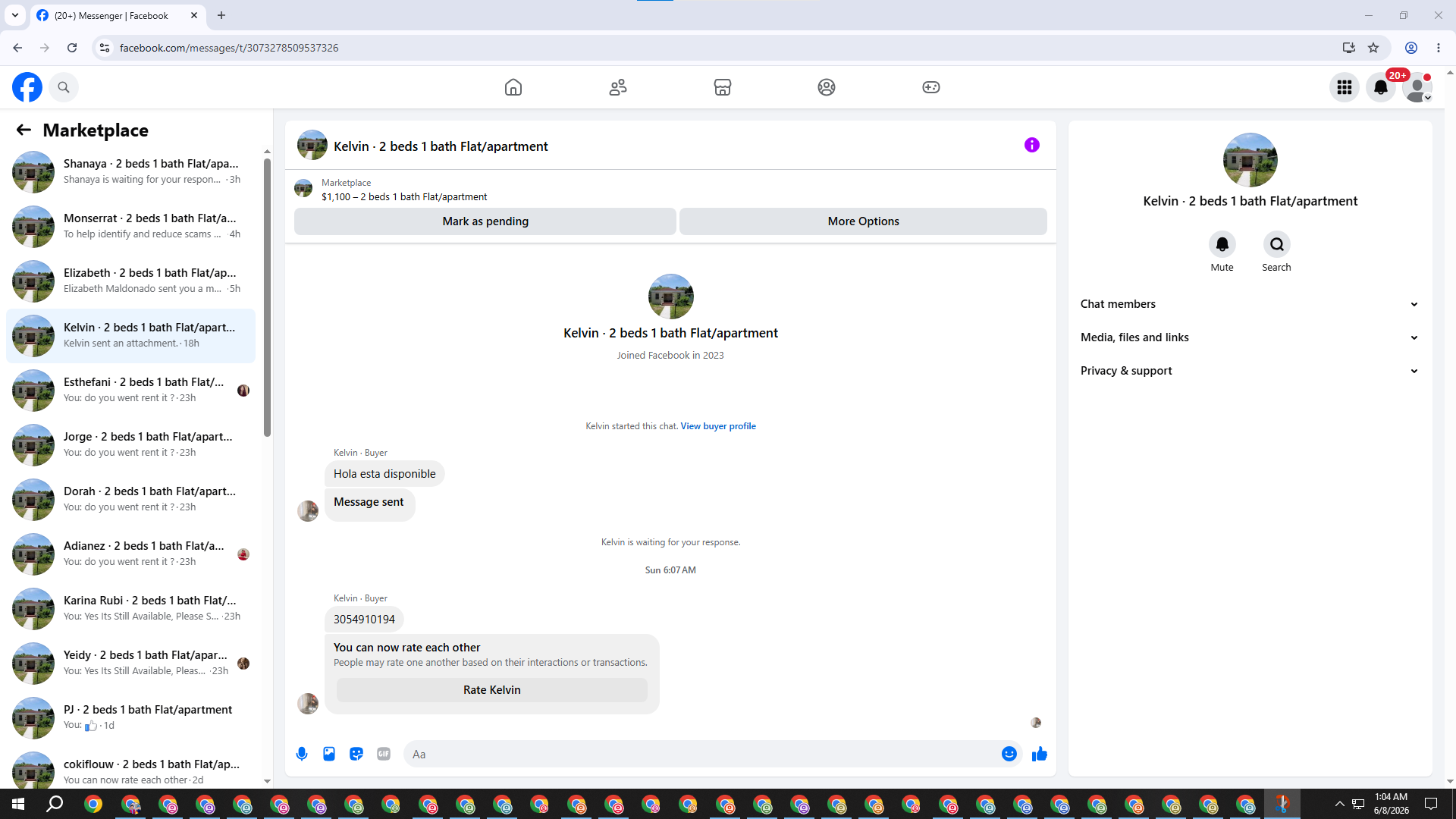
Task: Mute this conversation with the bell
Action: click(1222, 244)
